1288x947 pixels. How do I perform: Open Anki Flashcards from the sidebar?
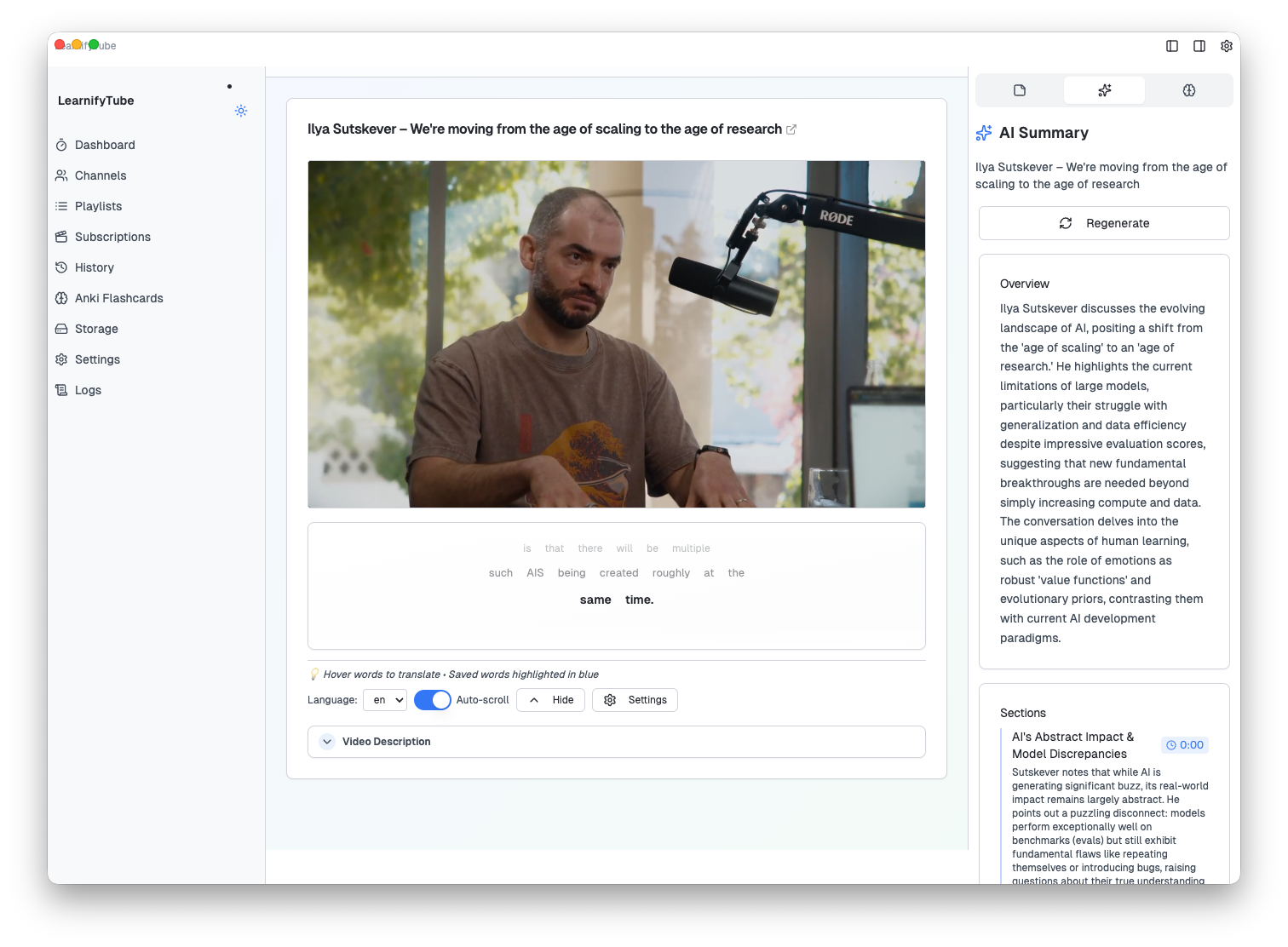[x=119, y=298]
